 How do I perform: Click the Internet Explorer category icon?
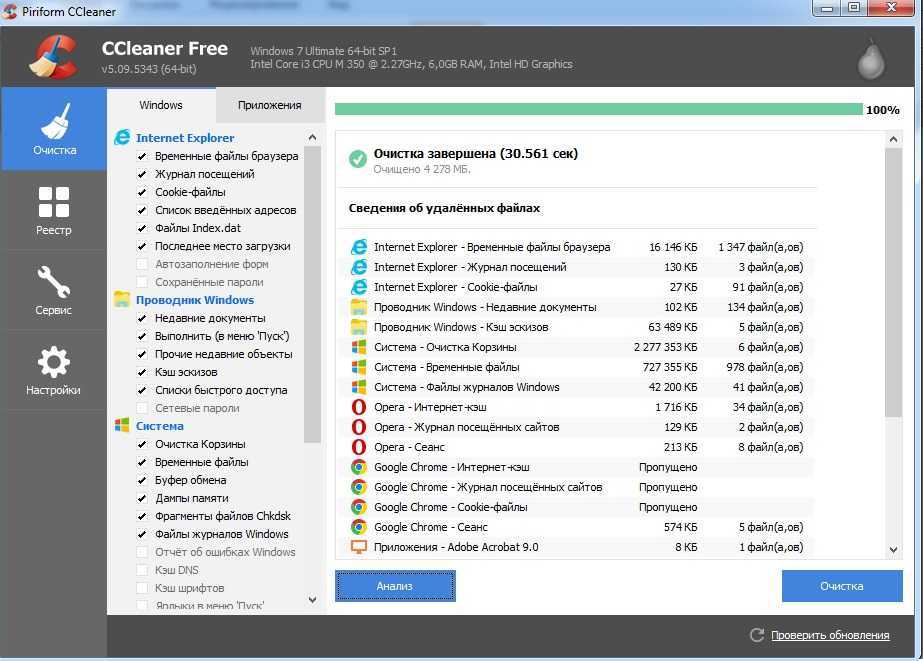click(122, 138)
